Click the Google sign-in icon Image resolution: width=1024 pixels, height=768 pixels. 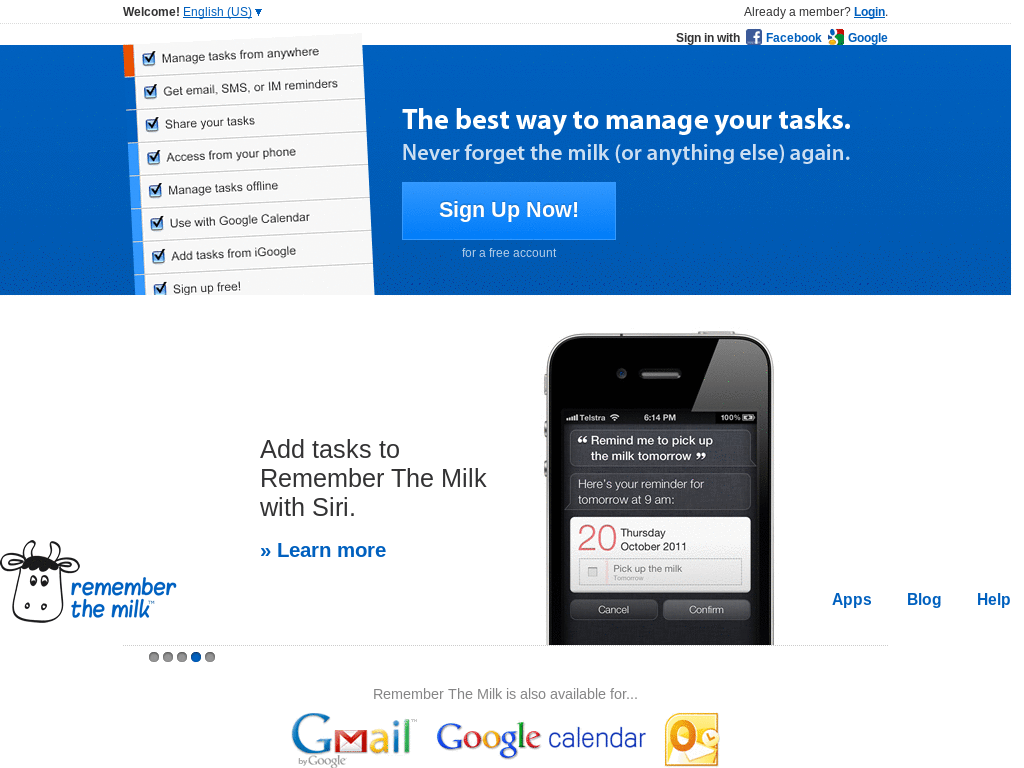click(x=835, y=37)
